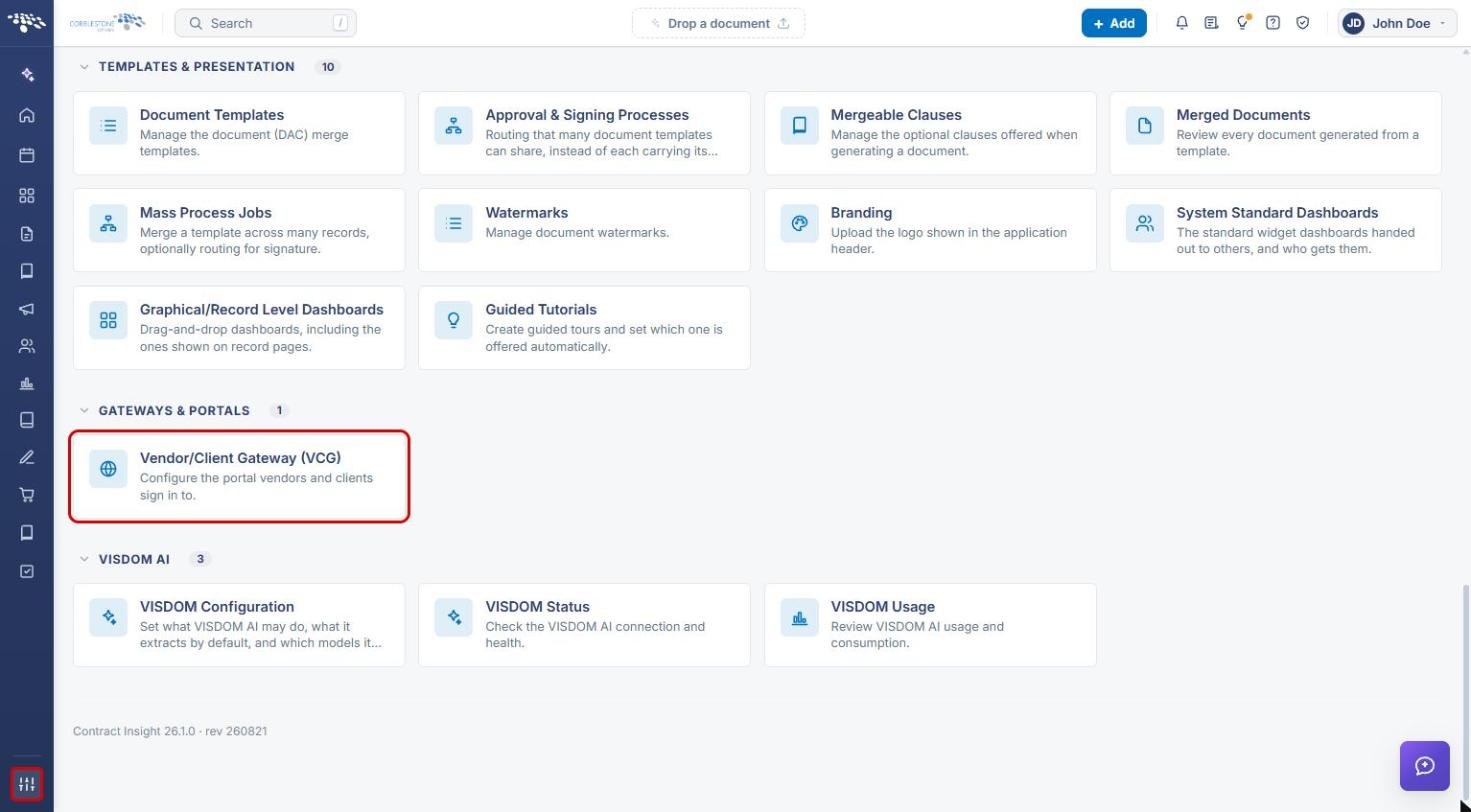Open the VISDOM Usage card
Image resolution: width=1471 pixels, height=812 pixels.
pyautogui.click(x=930, y=625)
